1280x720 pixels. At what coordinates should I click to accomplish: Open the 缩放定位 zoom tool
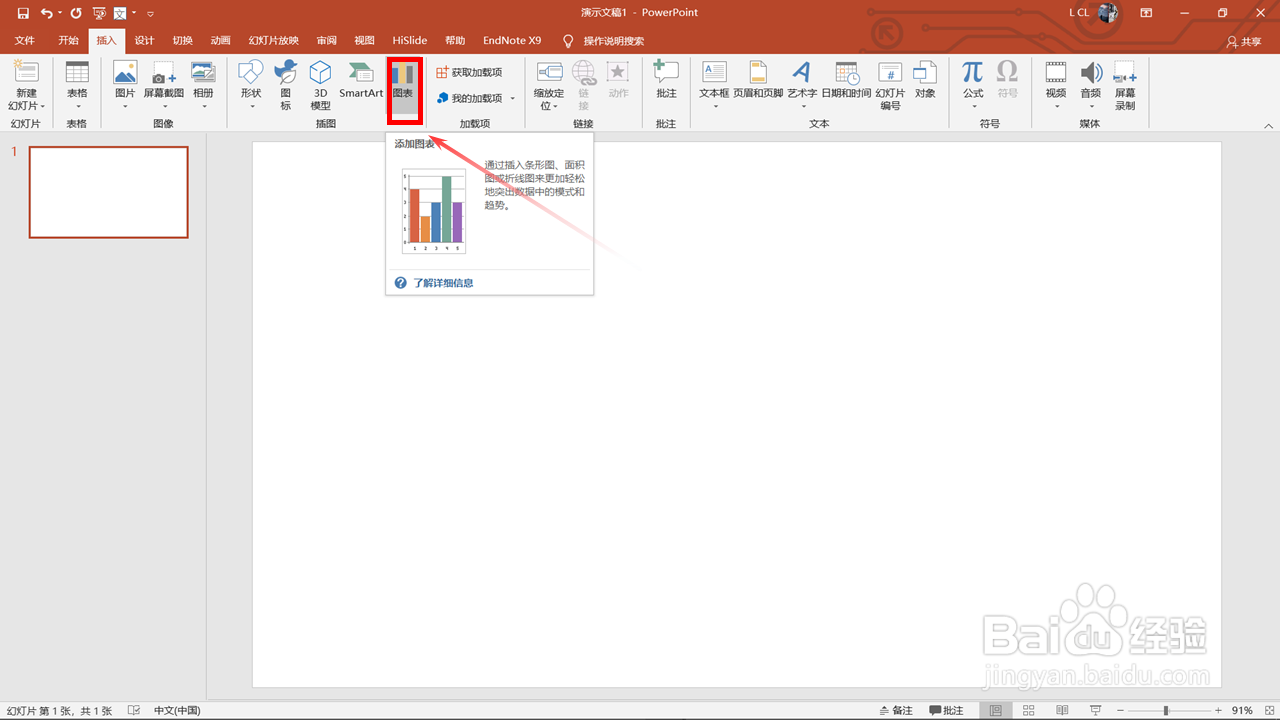click(549, 85)
